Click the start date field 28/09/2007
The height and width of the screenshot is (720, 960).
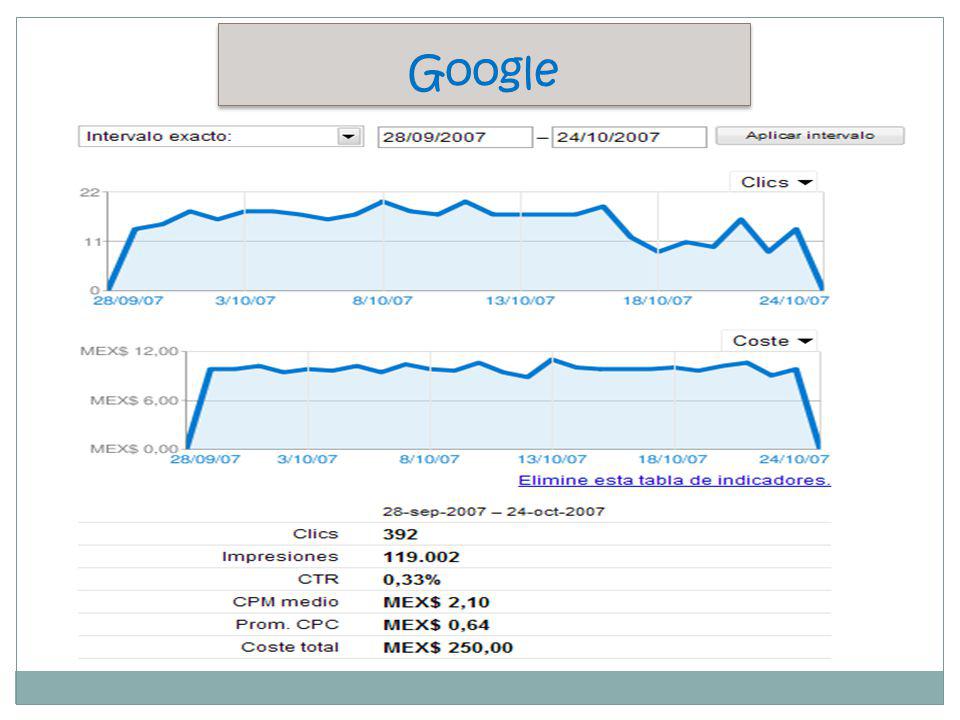[x=455, y=137]
